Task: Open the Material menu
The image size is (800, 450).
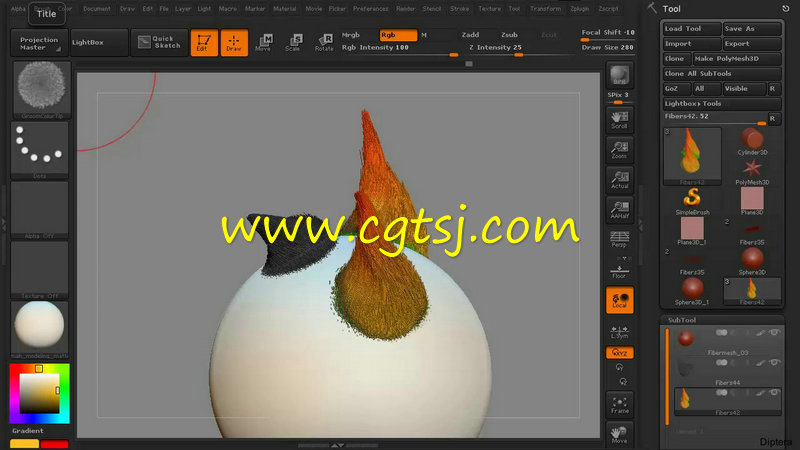Action: pyautogui.click(x=285, y=9)
